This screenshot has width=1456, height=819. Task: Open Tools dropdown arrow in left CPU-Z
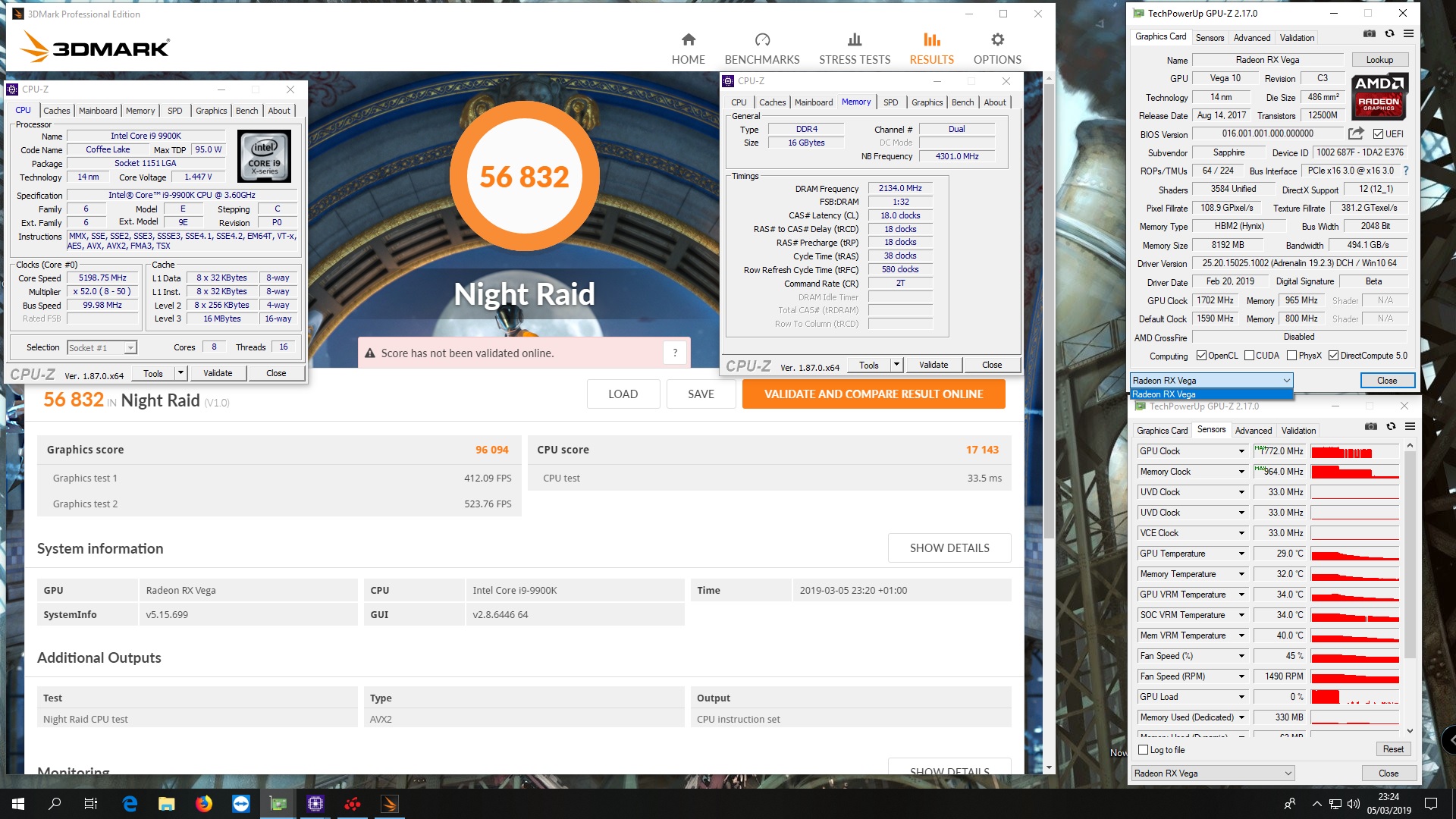tap(180, 373)
